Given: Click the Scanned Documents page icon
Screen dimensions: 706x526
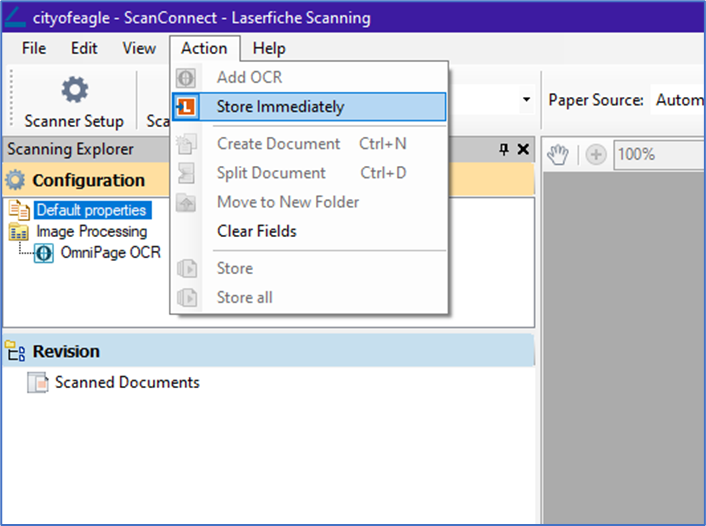Looking at the screenshot, I should click(38, 383).
